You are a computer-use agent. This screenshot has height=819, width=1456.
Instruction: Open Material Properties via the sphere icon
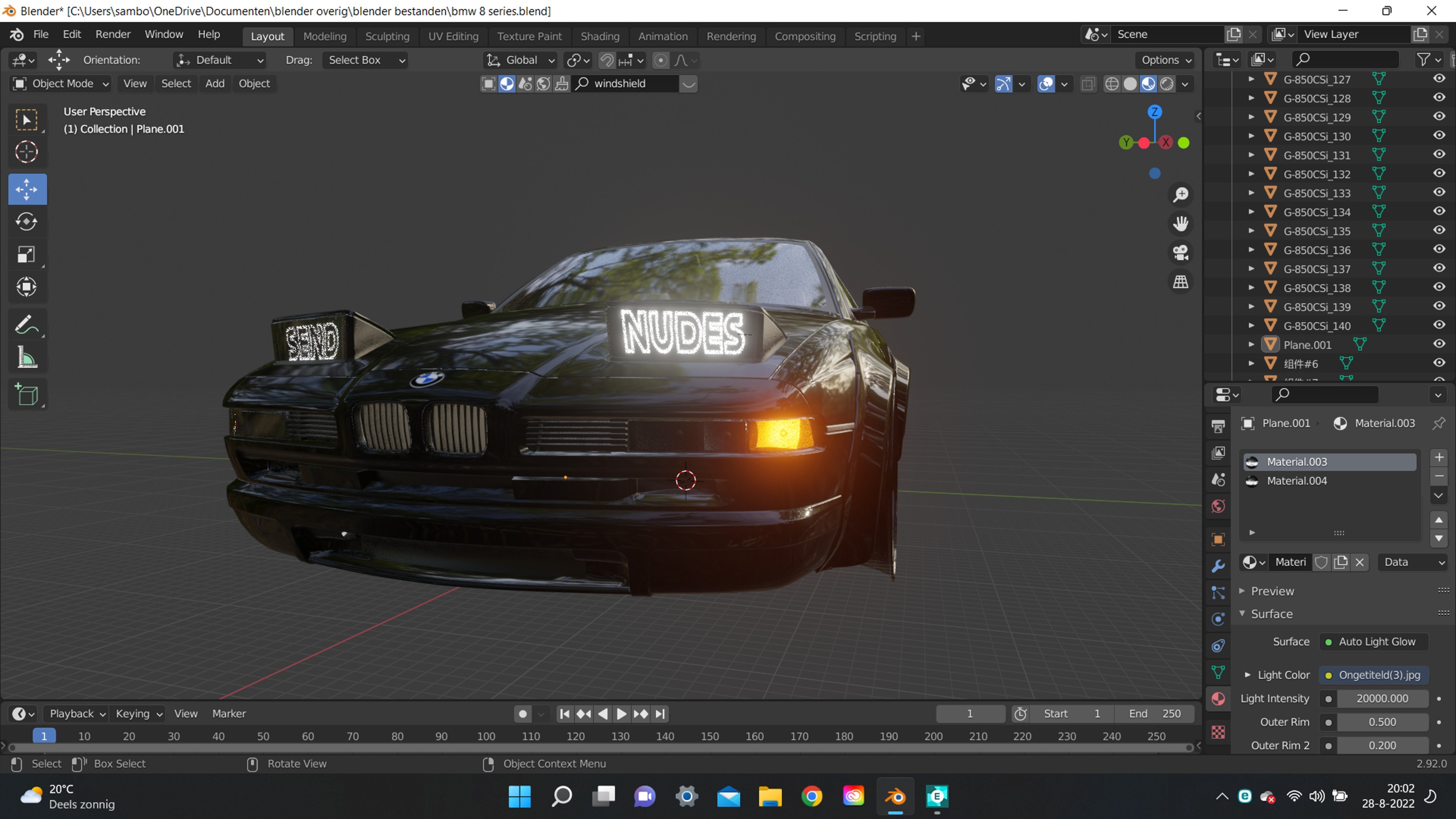(1218, 699)
